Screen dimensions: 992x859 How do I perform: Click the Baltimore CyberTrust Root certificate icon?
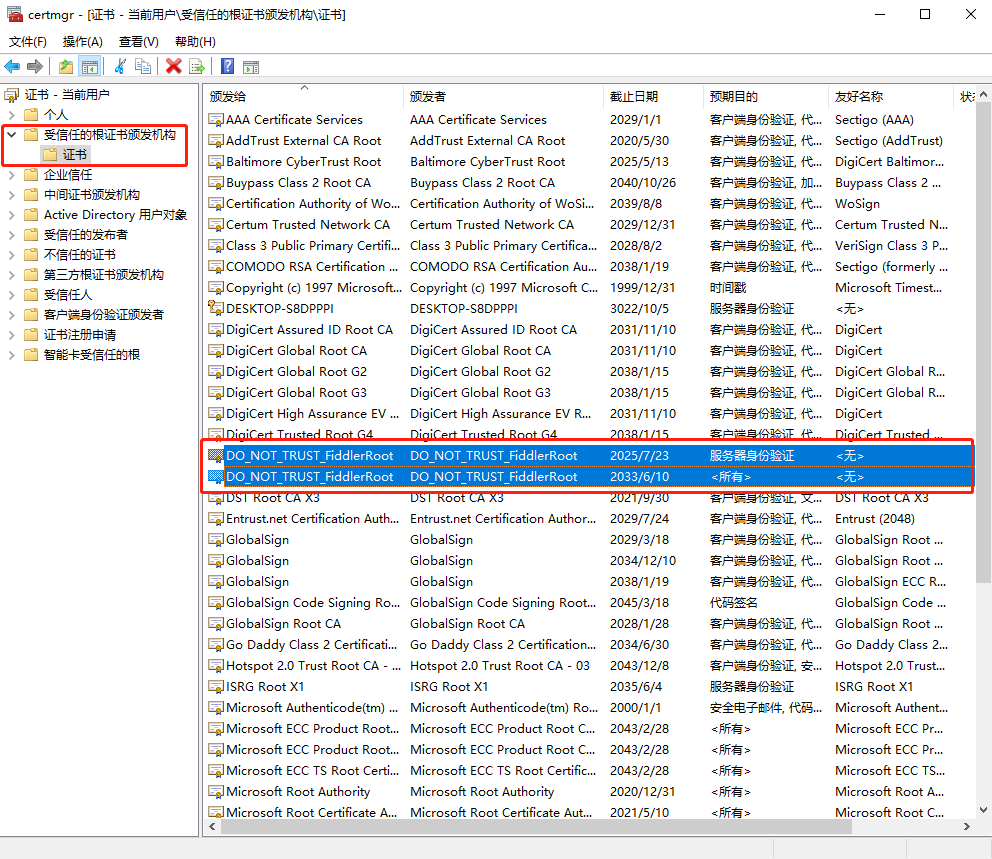[216, 161]
